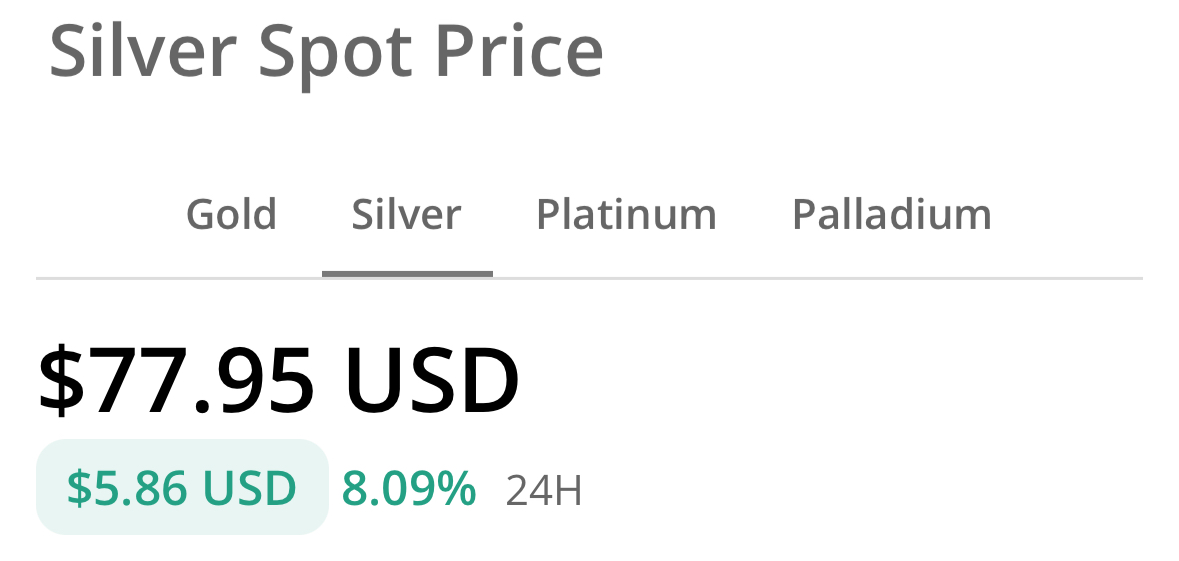Screen dimensions: 1179x561
Task: Click "USD" inside the green change badge
Action: tap(249, 488)
